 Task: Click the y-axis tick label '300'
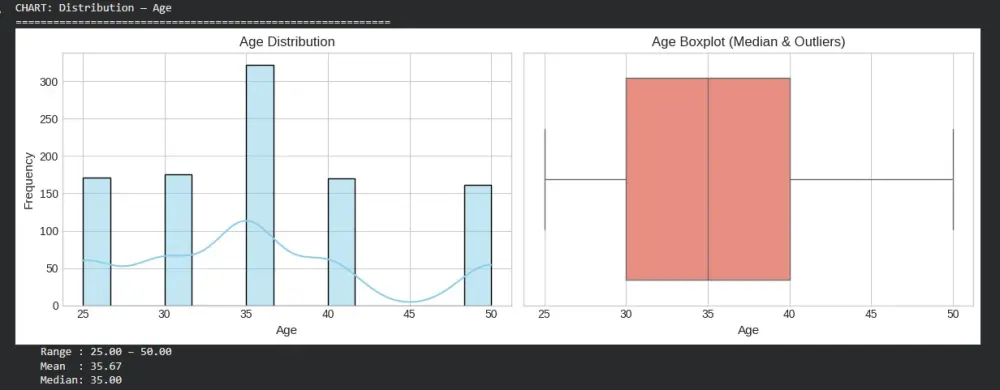tap(49, 82)
